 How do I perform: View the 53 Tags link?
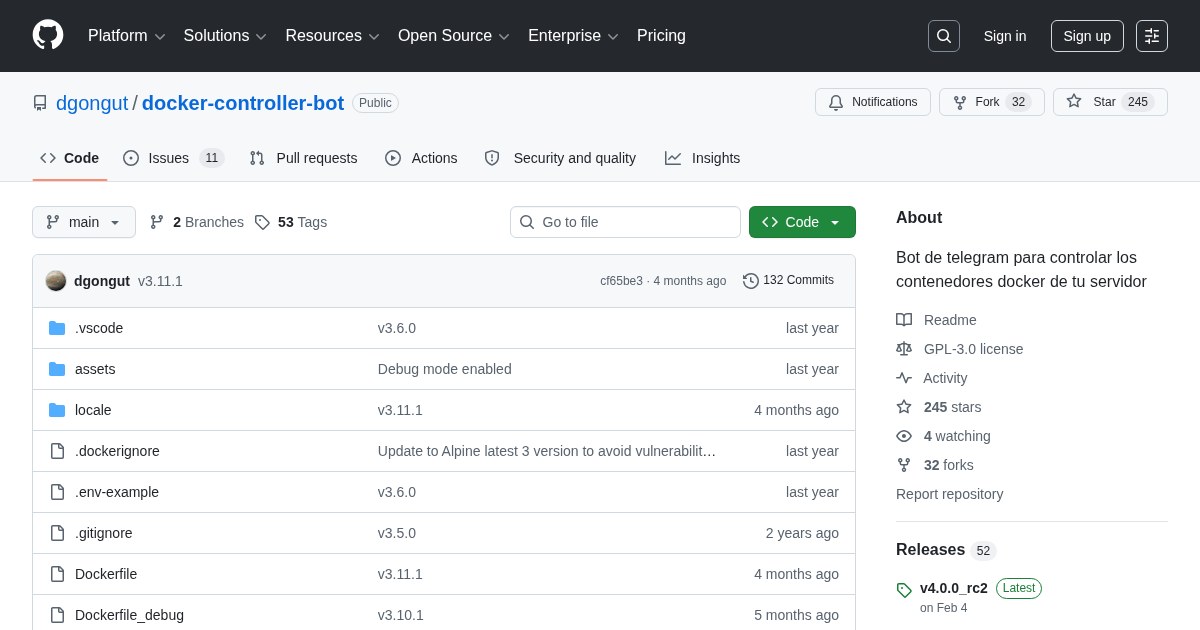291,222
